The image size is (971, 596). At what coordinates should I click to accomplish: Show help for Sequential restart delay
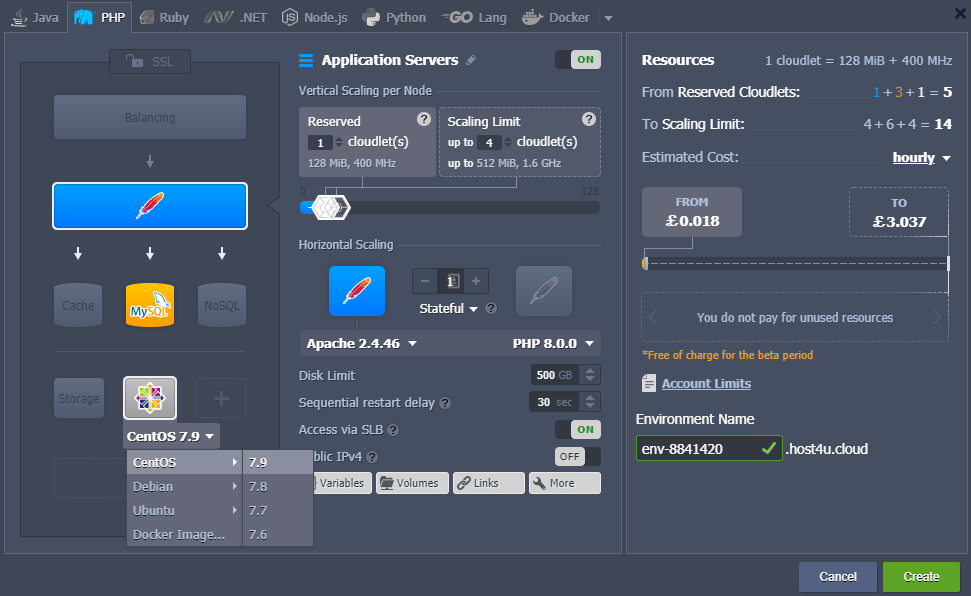point(445,403)
